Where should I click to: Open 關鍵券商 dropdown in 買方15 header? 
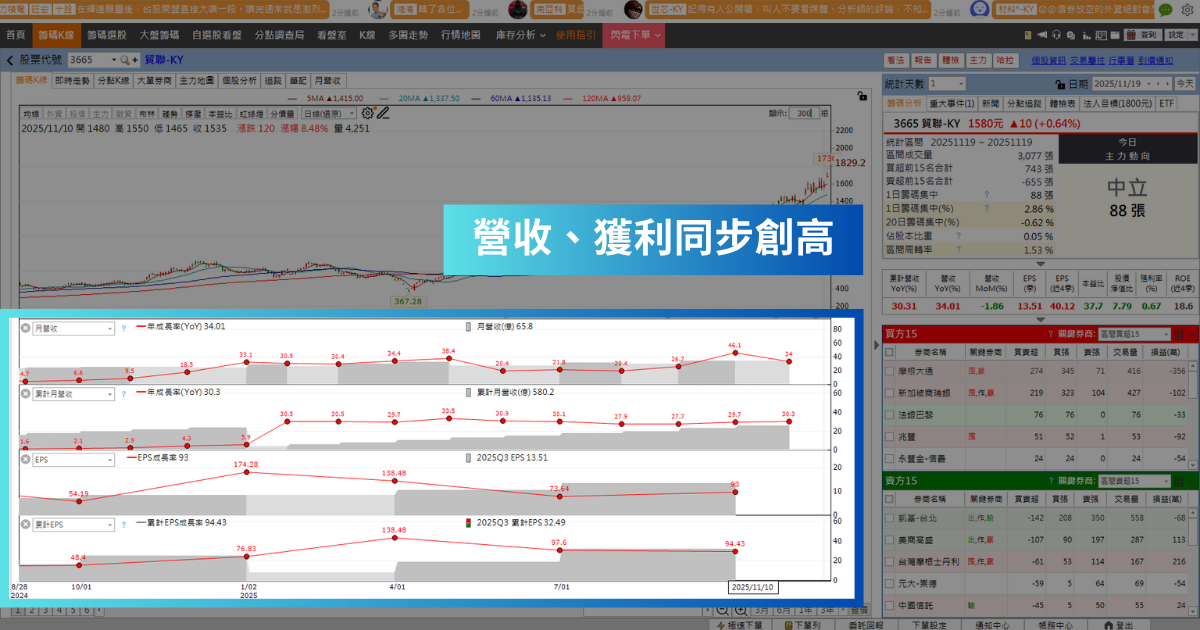tap(1134, 334)
